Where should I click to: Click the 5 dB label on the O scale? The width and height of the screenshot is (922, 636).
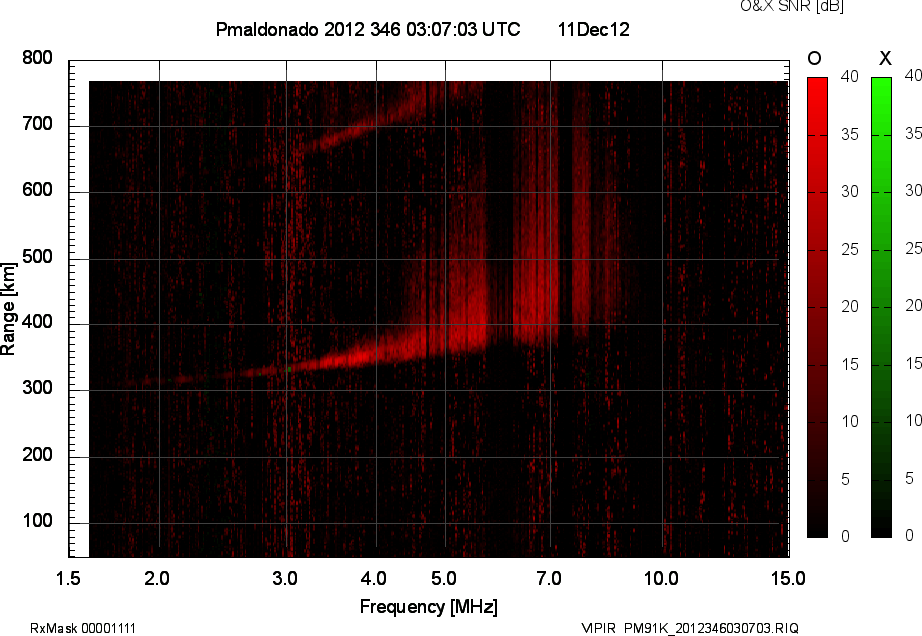[846, 480]
